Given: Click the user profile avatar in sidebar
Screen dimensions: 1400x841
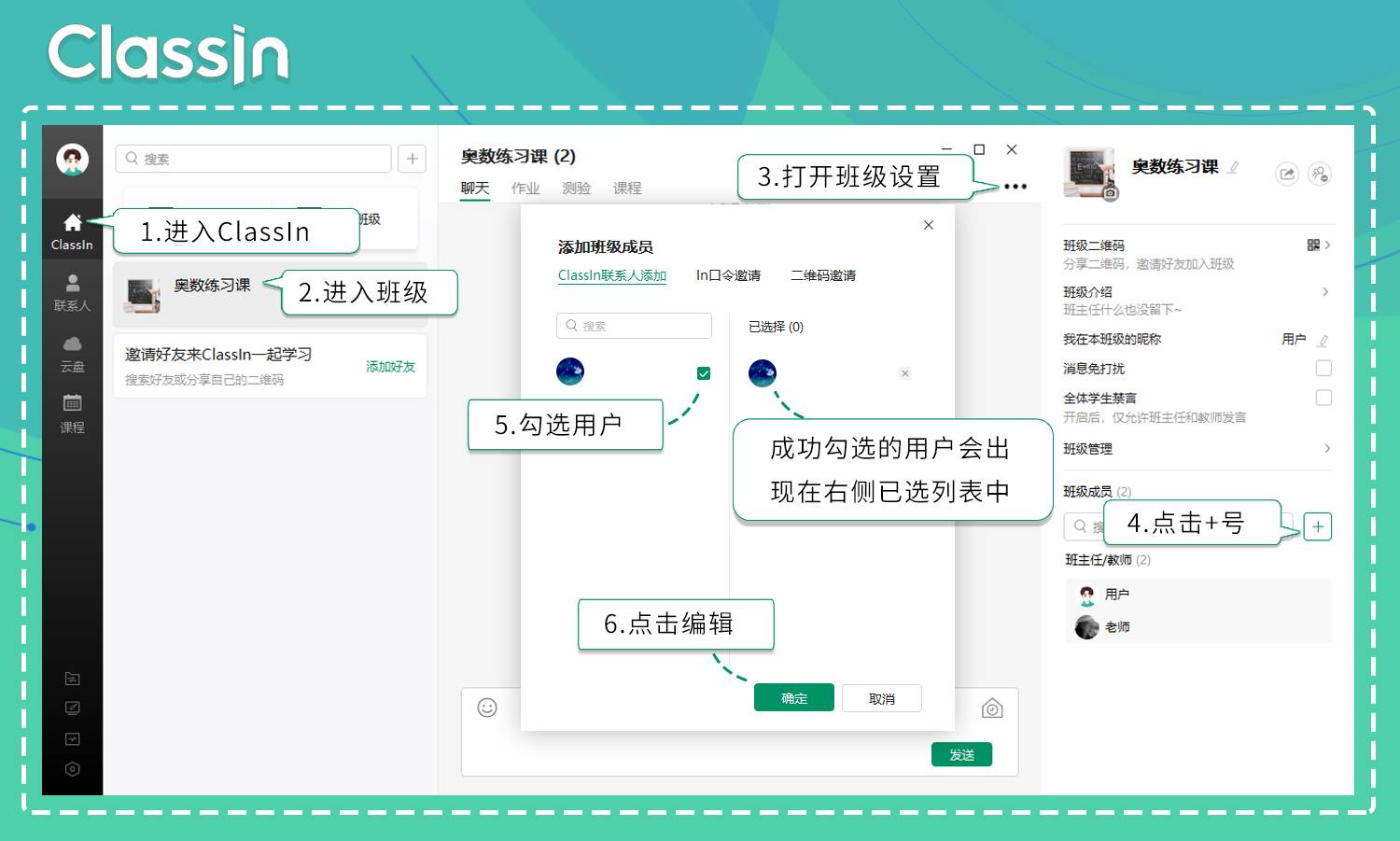Looking at the screenshot, I should point(72,160).
